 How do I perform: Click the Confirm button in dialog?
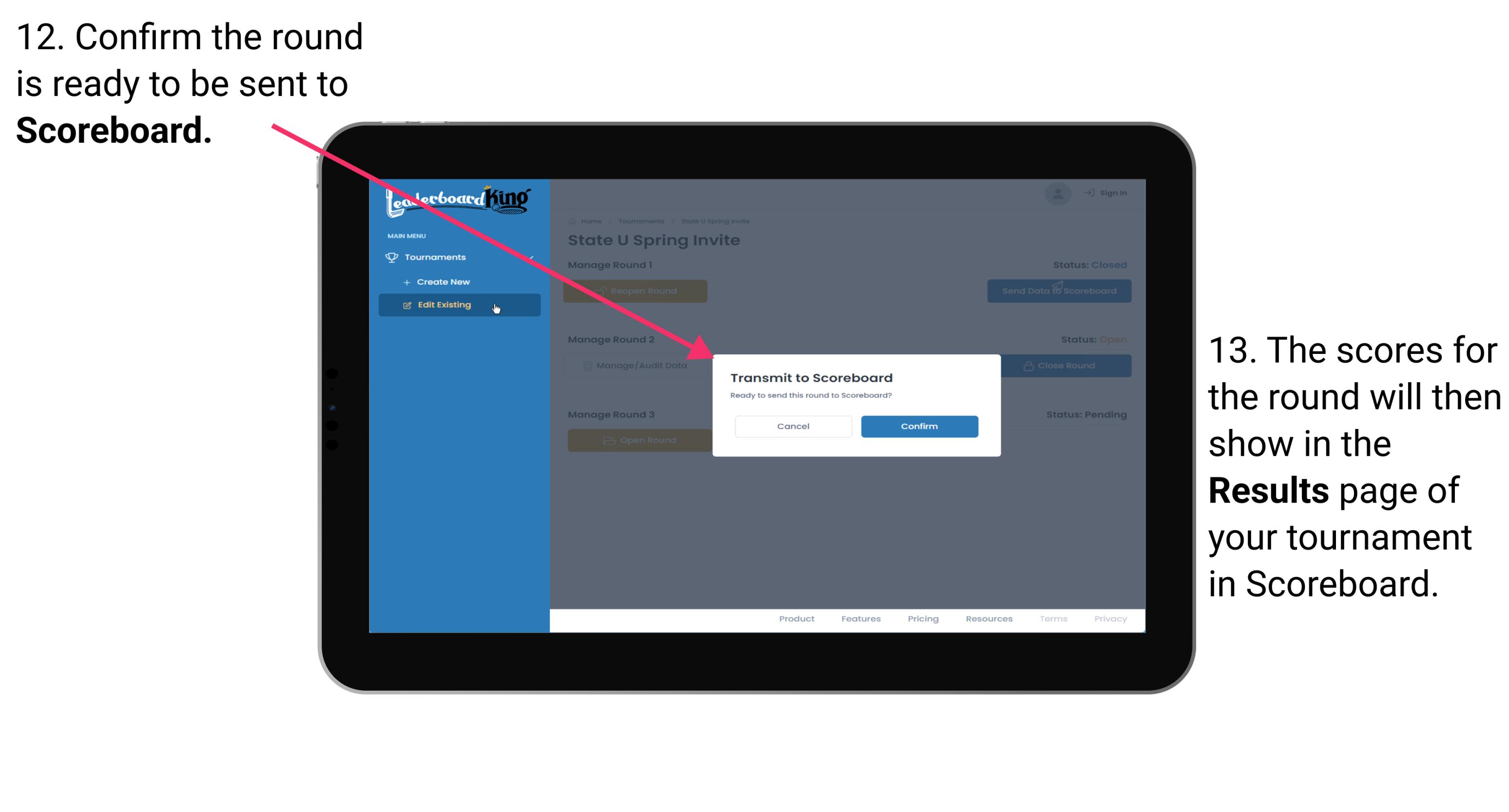[x=917, y=425]
